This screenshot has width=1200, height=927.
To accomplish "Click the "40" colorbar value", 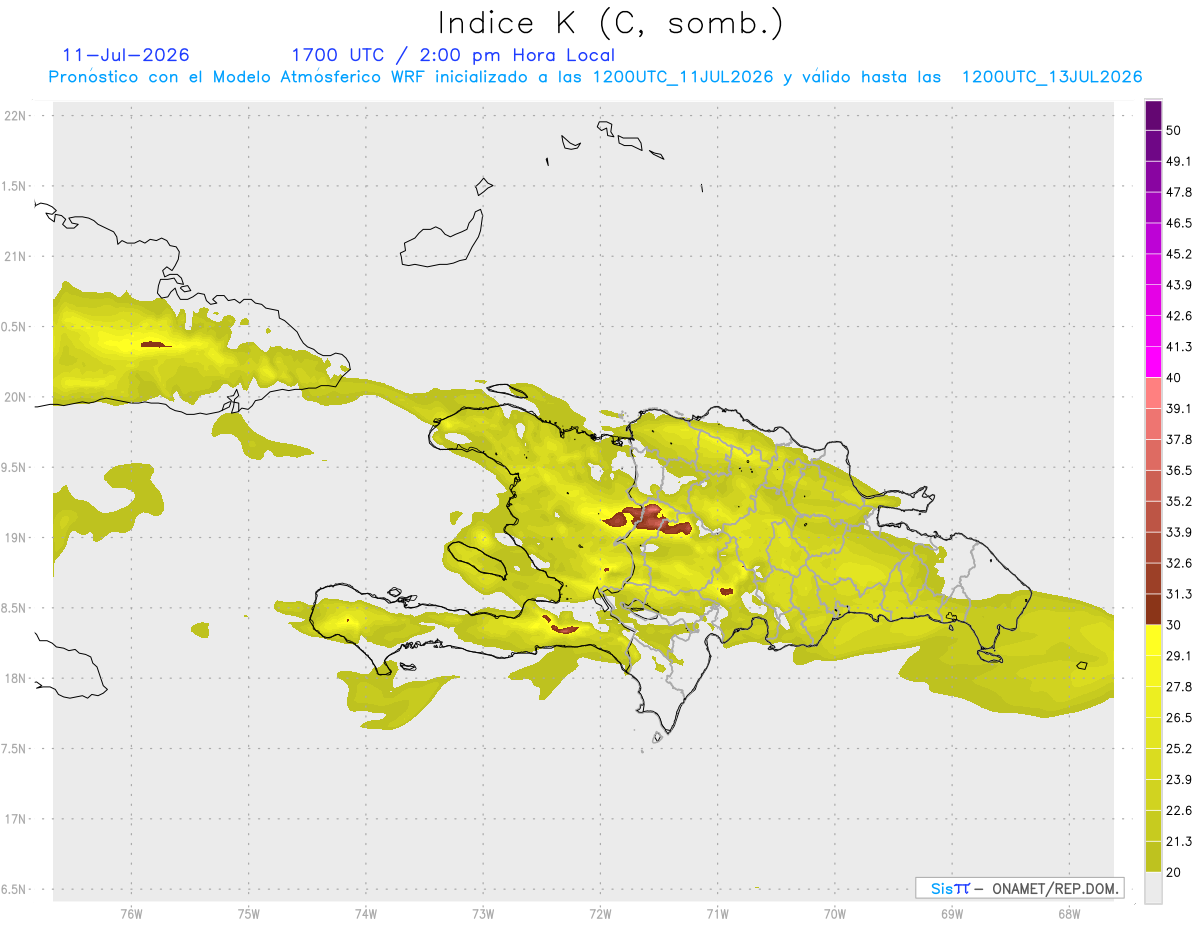I will coord(1174,378).
